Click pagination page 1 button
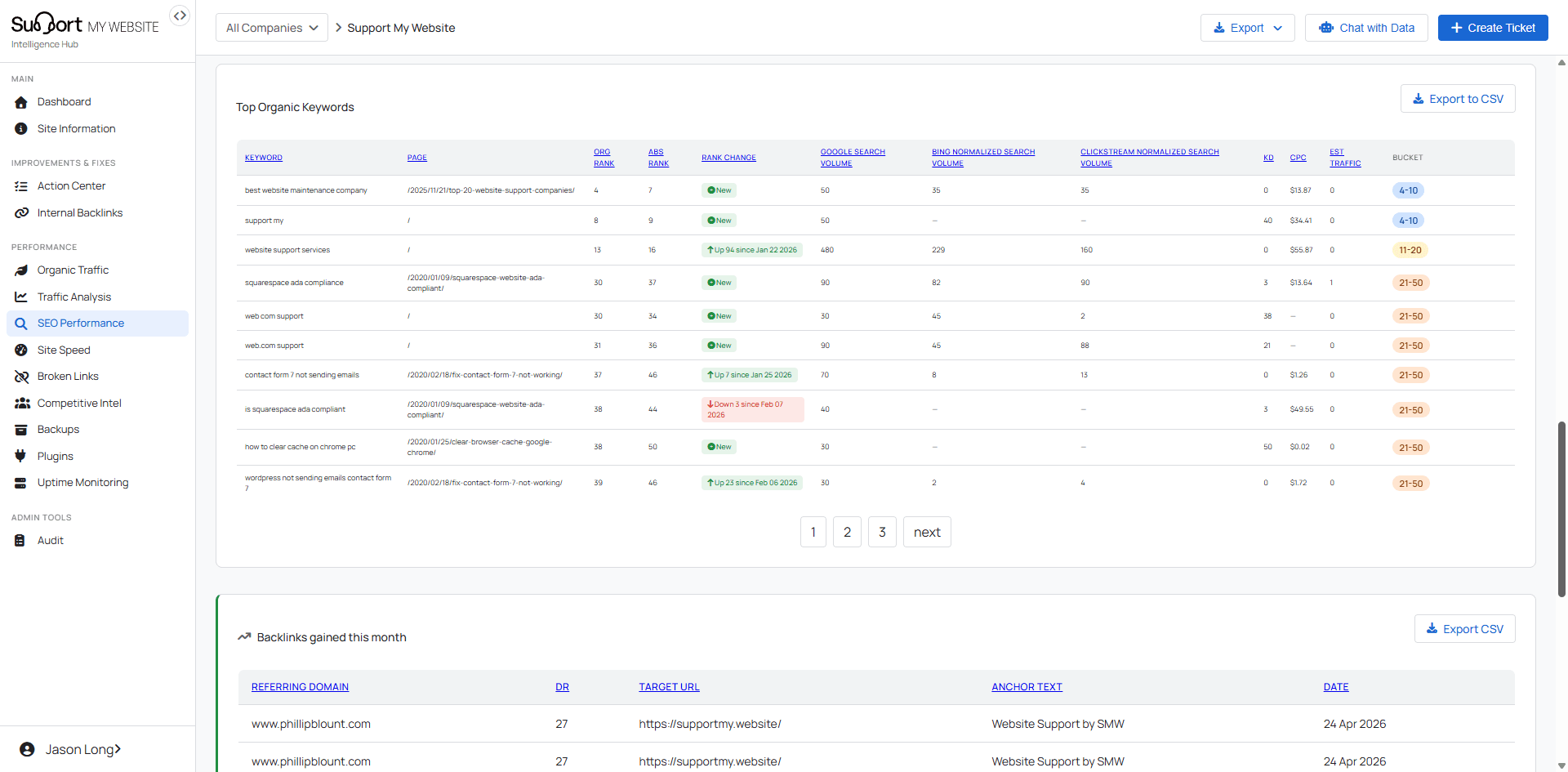Screen dimensions: 1568x772 813,532
